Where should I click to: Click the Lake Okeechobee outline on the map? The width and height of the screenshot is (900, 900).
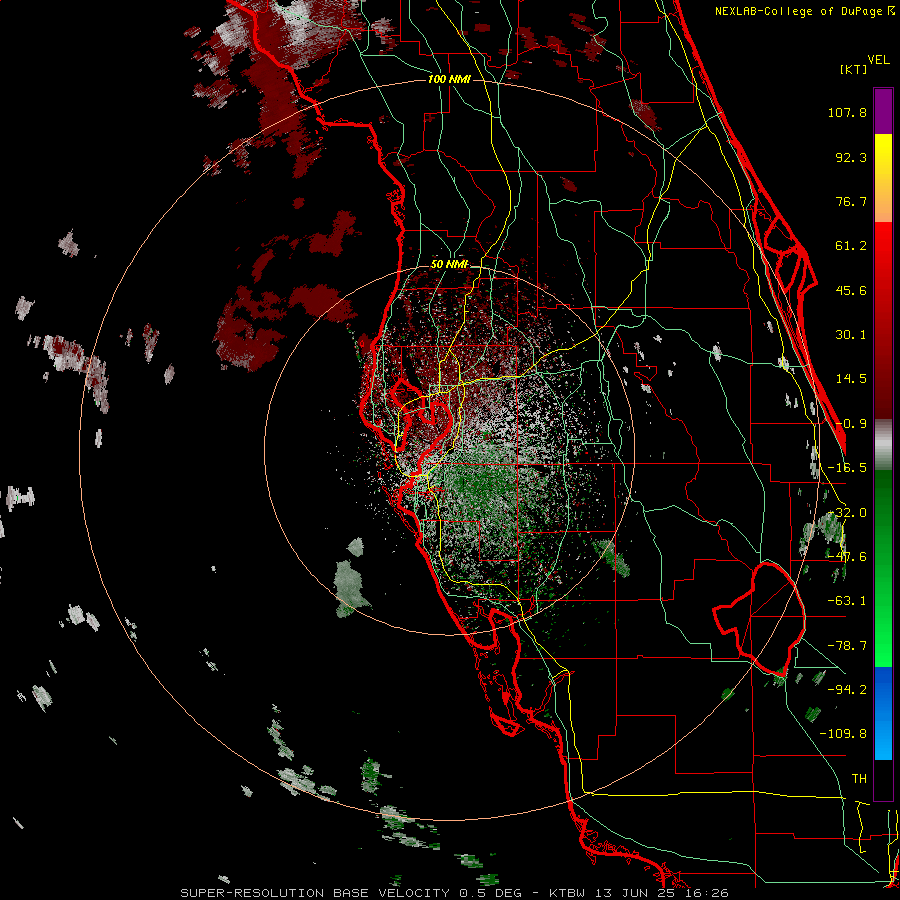[759, 619]
